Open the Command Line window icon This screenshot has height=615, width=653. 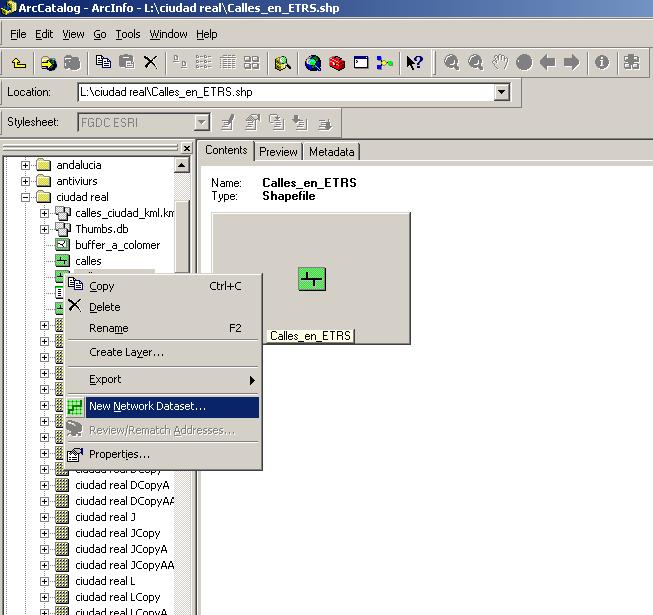pyautogui.click(x=361, y=63)
